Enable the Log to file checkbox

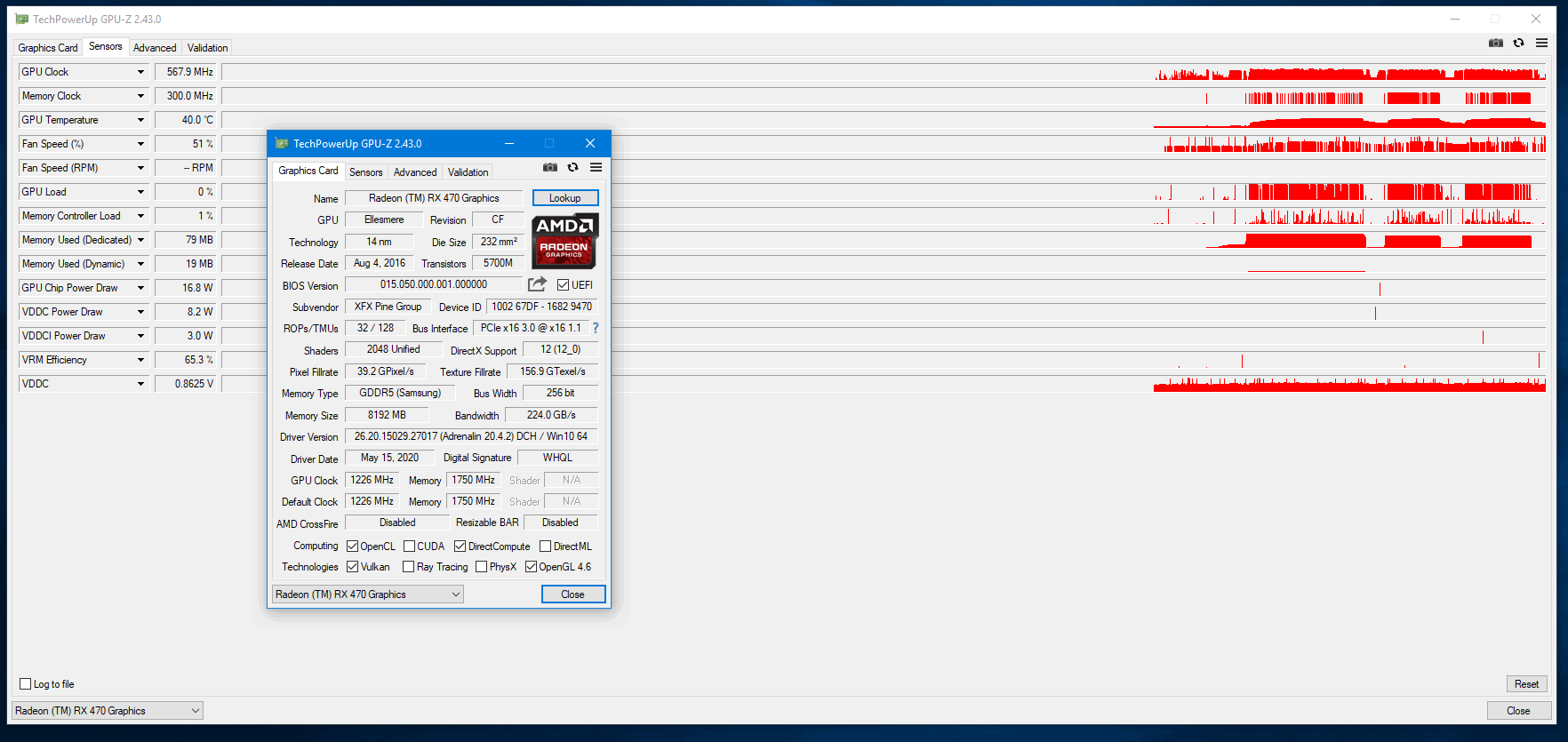[x=25, y=683]
